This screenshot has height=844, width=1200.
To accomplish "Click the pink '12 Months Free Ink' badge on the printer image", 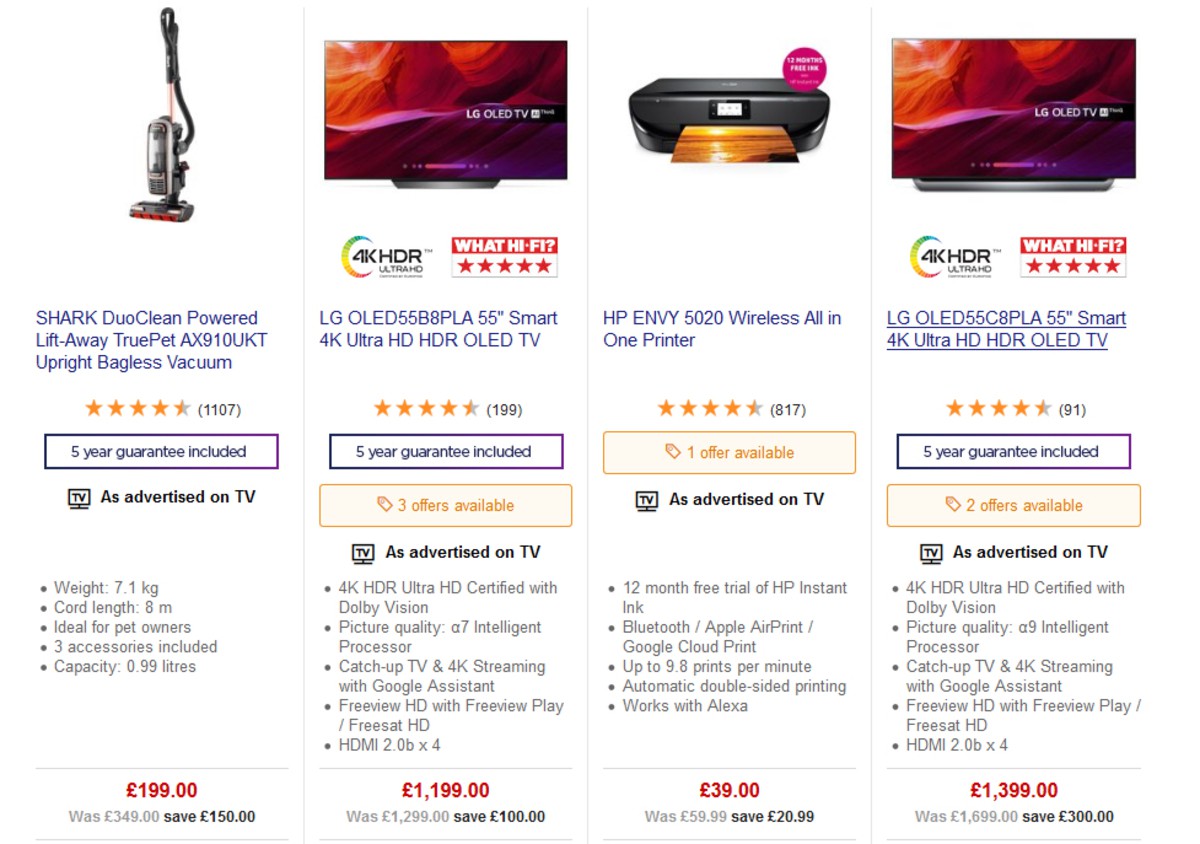I will coord(805,68).
